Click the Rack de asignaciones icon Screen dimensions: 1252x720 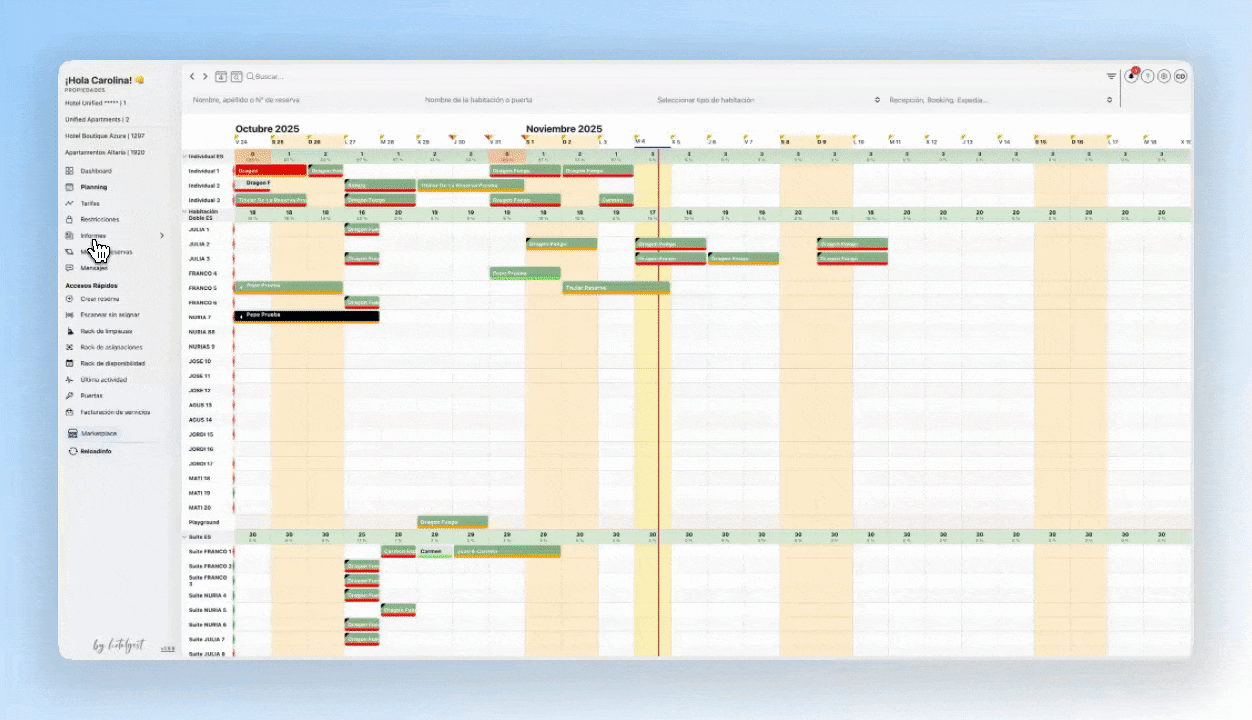pos(69,347)
